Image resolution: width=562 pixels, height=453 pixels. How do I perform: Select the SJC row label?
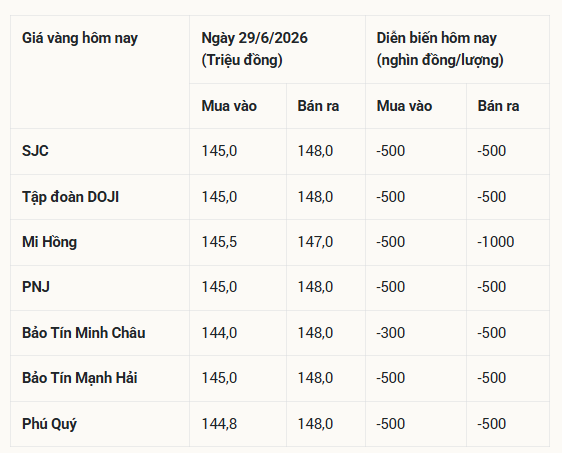(35, 151)
